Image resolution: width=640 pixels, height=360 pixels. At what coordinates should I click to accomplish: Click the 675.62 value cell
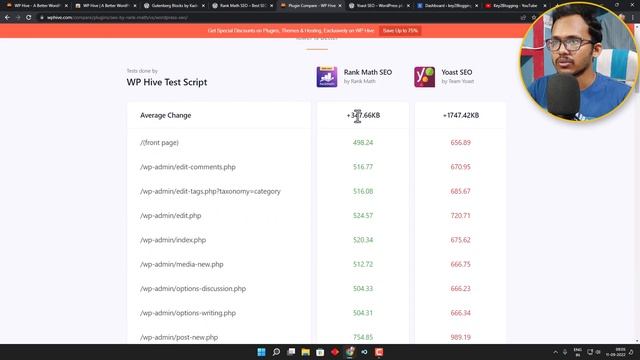pos(460,240)
